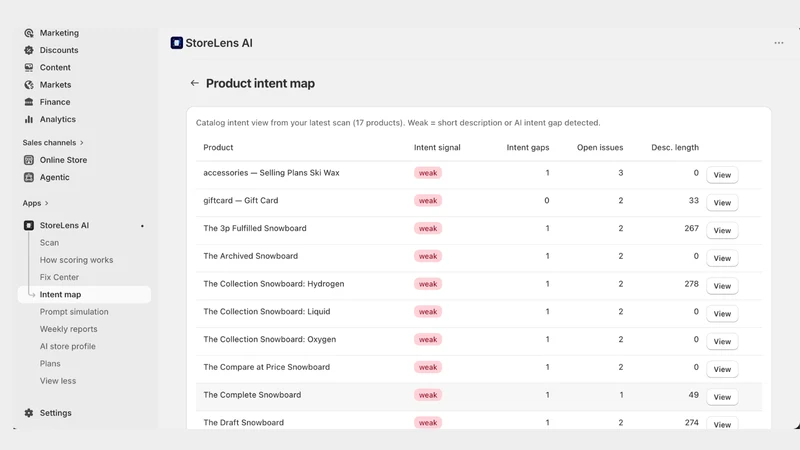Click 'The Archived Snowboard' product name
The image size is (800, 450).
pyautogui.click(x=251, y=256)
